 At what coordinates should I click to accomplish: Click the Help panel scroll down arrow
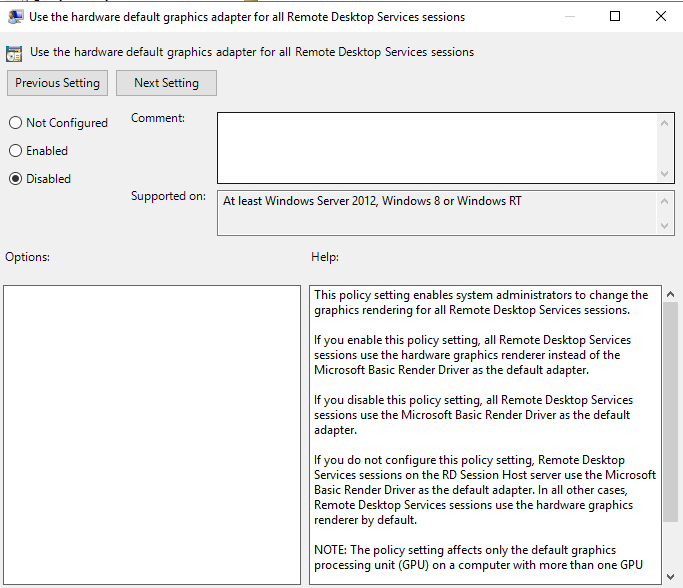(670, 577)
